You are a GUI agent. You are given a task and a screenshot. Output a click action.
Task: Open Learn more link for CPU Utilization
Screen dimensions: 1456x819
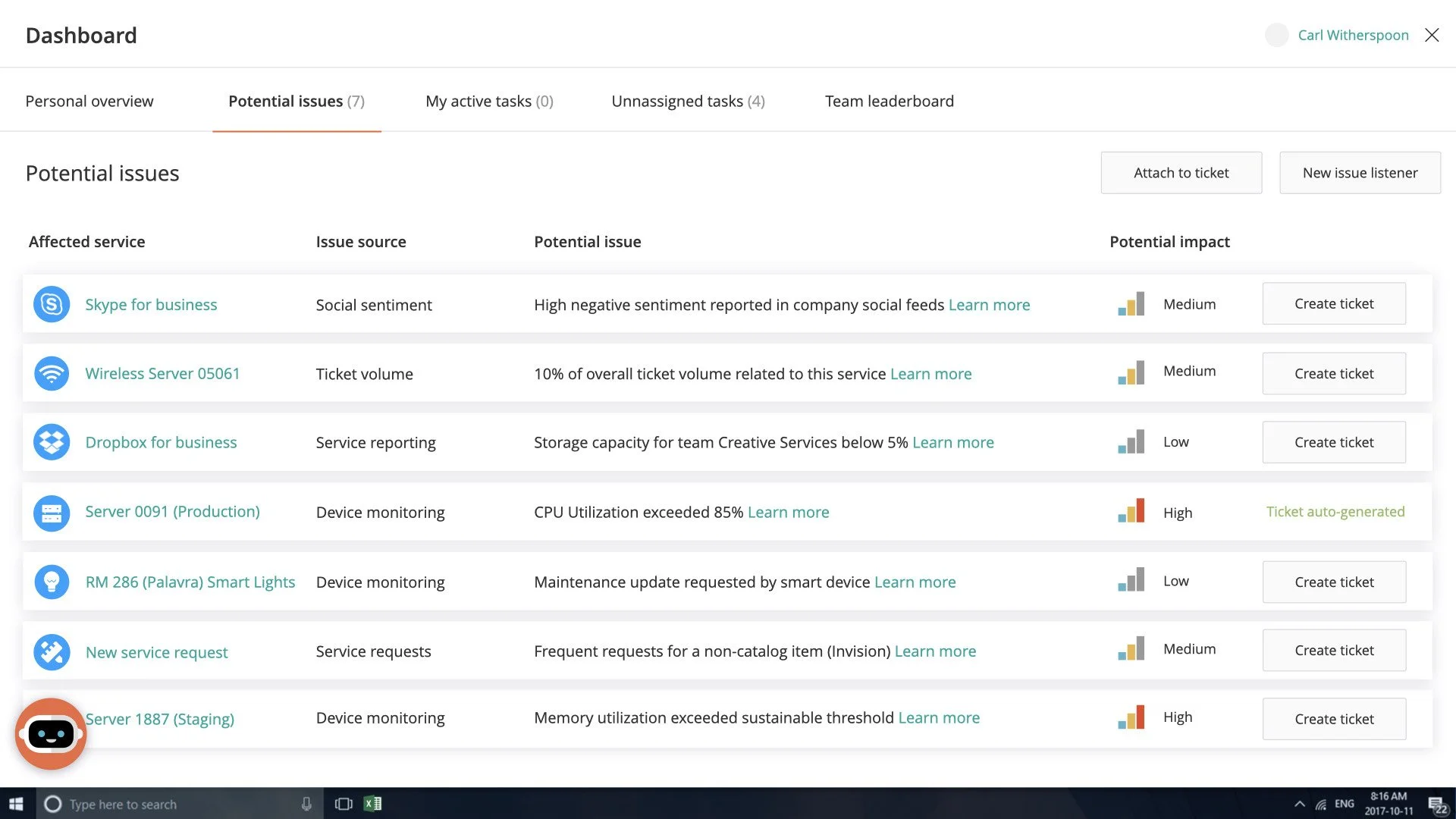coord(788,512)
